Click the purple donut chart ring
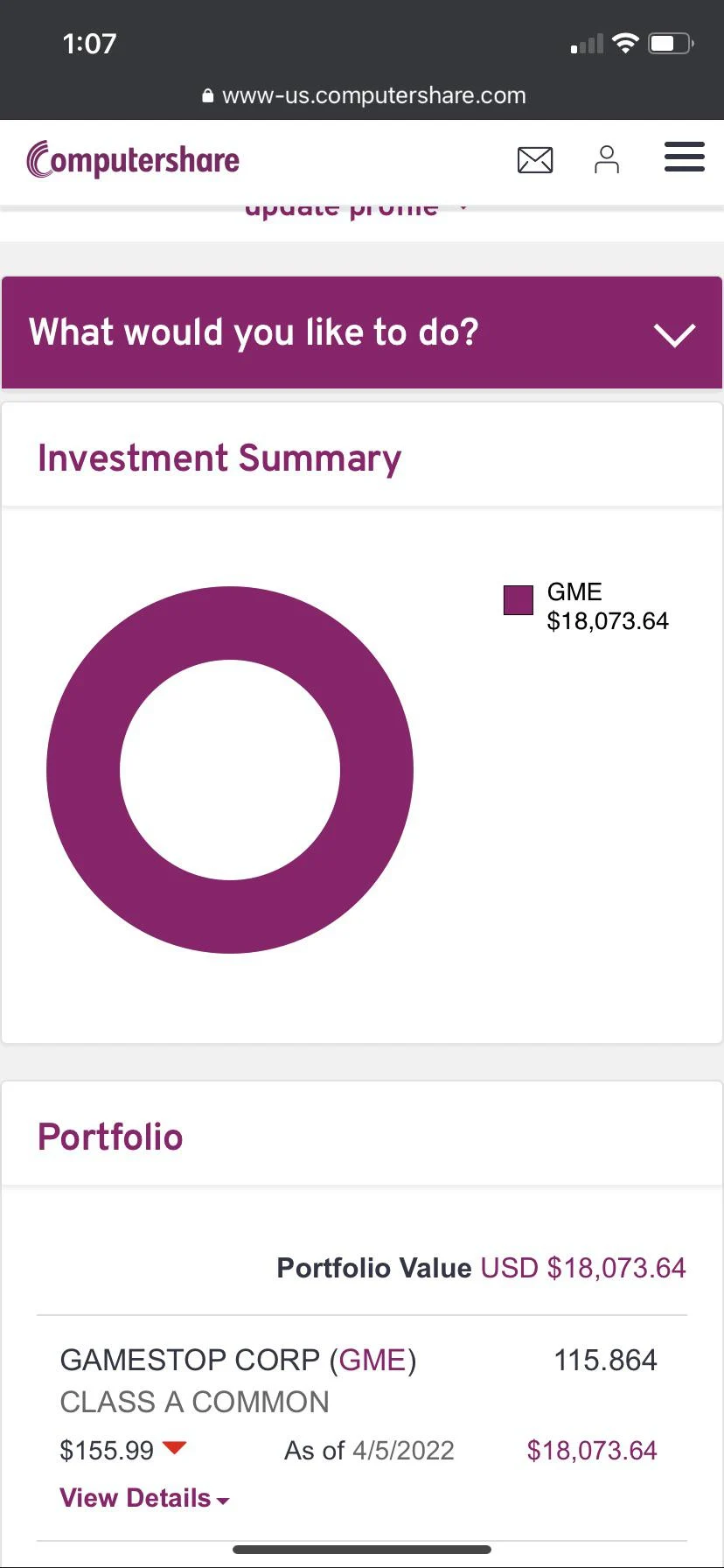The height and width of the screenshot is (1568, 724). click(83, 770)
